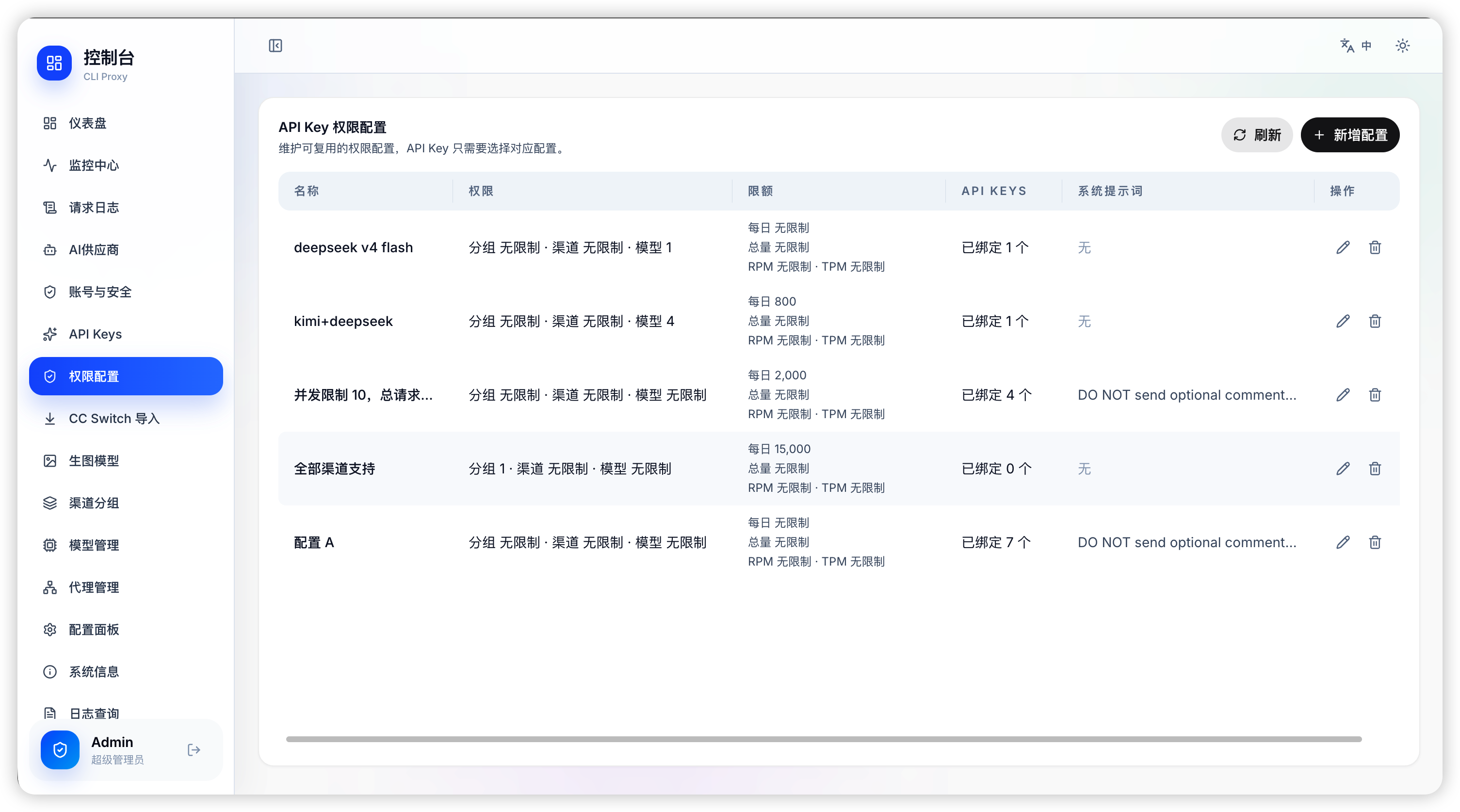Screen dimensions: 1460x812
Task: Open 系统信息 page
Action: [x=126, y=672]
